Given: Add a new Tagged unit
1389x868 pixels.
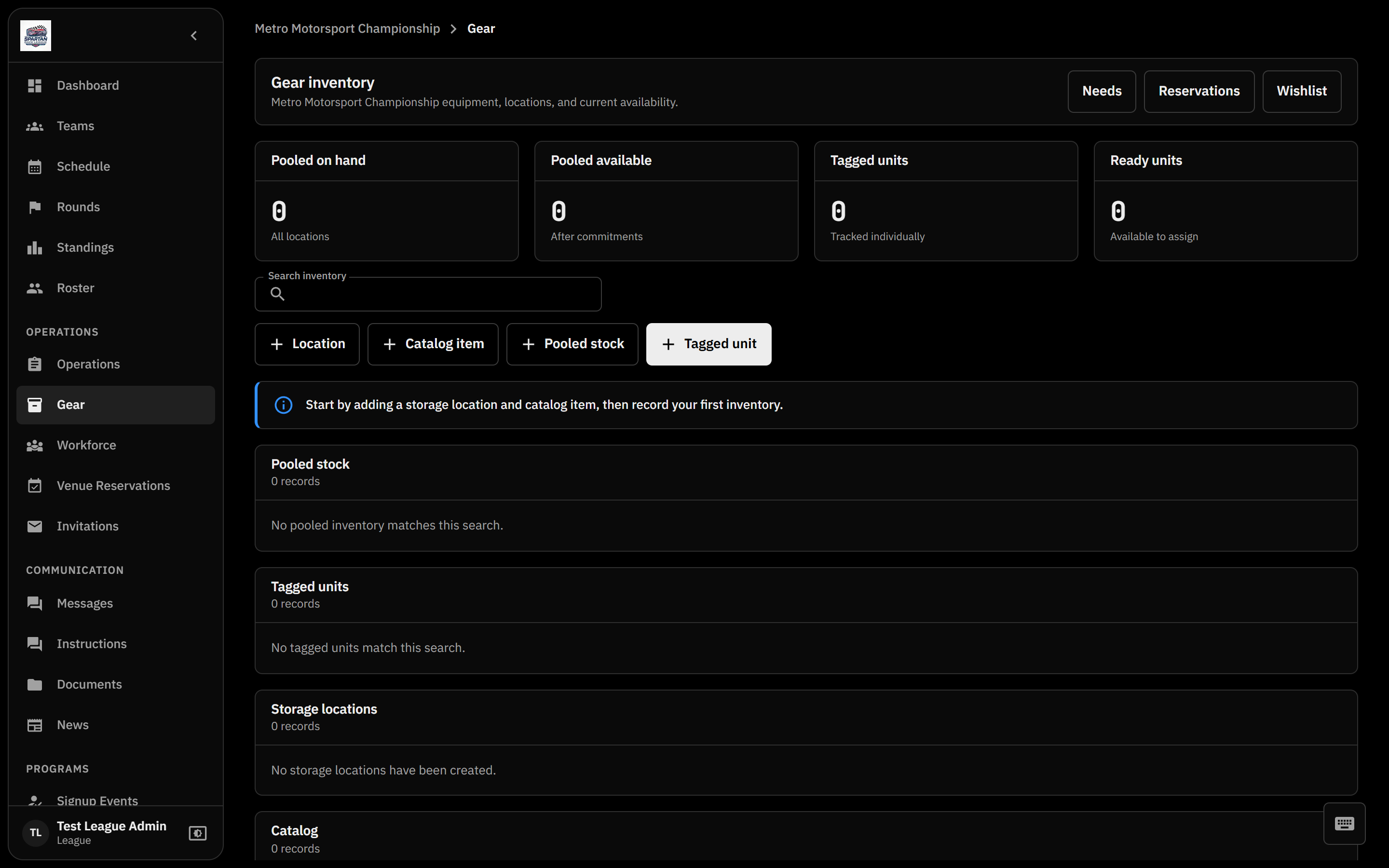Looking at the screenshot, I should click(x=708, y=344).
